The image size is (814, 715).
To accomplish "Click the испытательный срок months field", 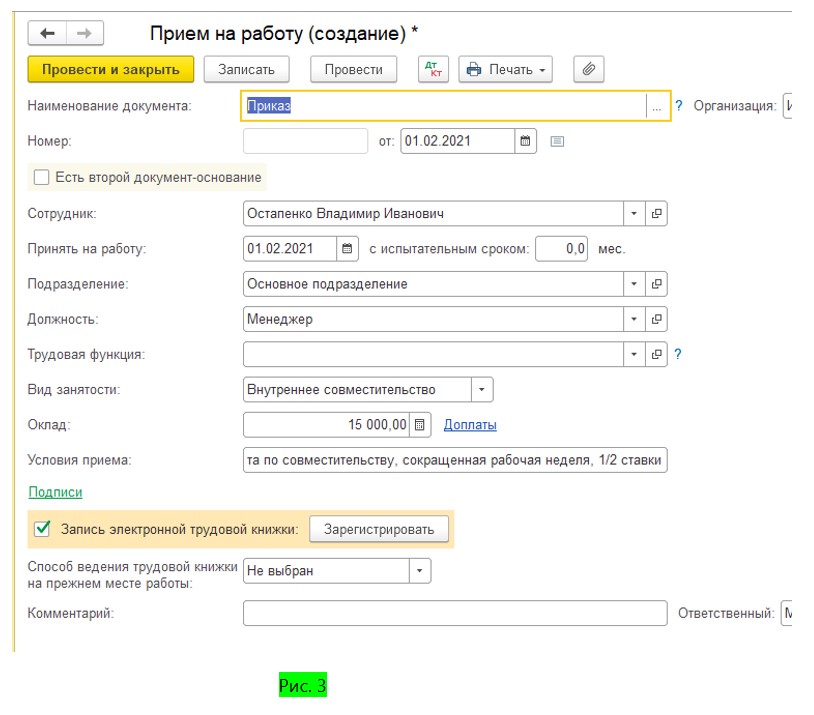I will coord(561,249).
